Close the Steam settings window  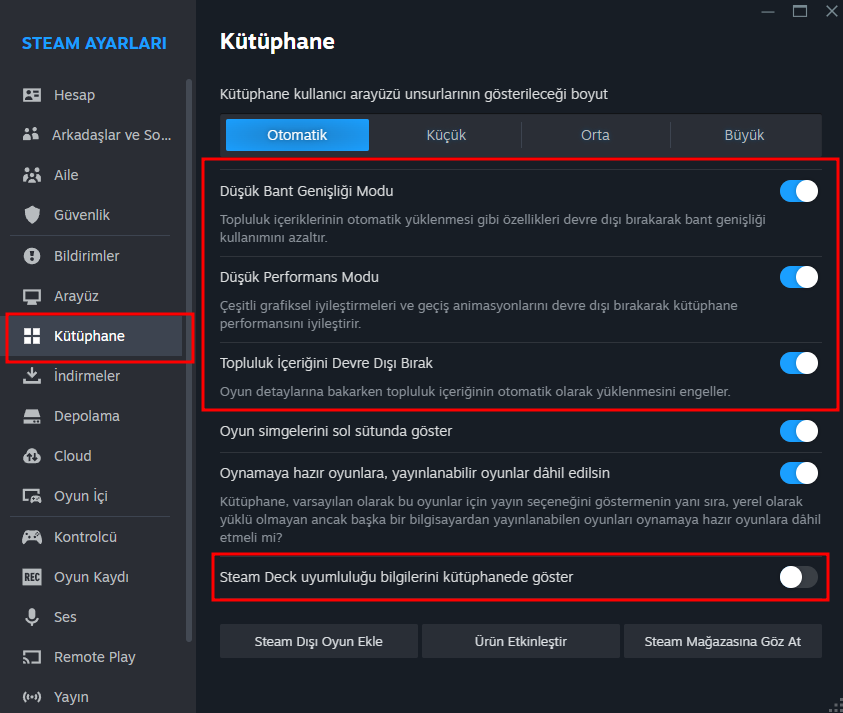click(832, 11)
